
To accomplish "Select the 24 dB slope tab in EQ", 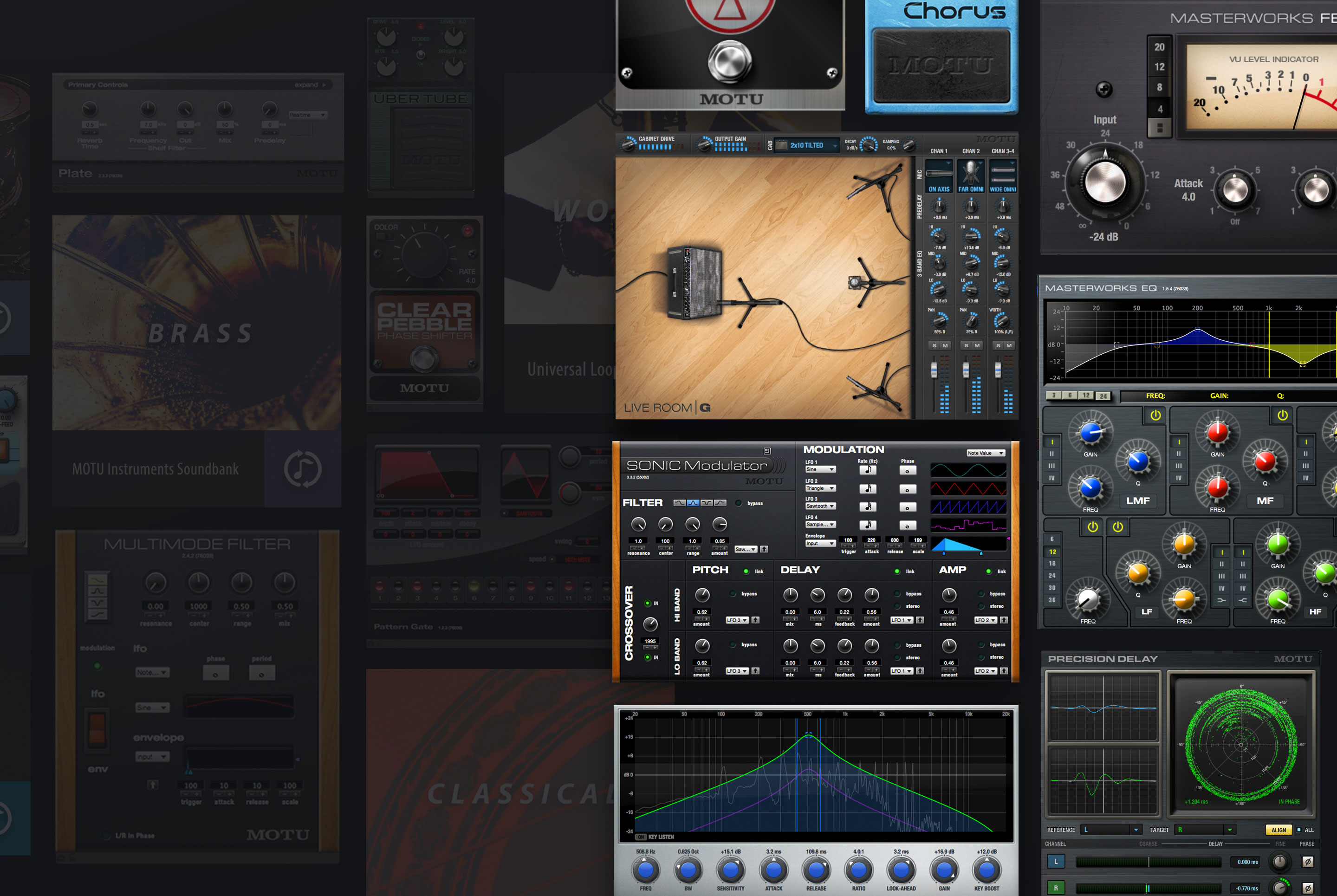I will [1103, 396].
